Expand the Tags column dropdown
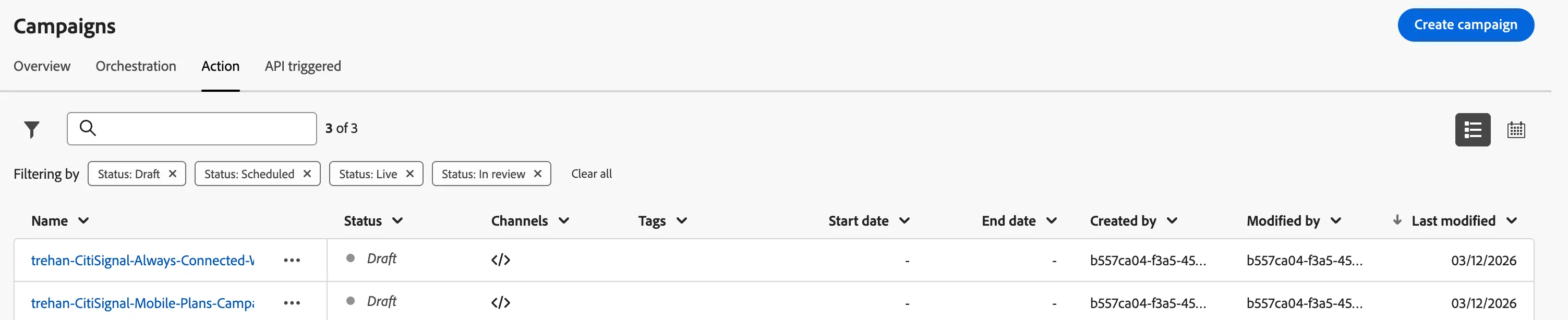Viewport: 1568px width, 320px height. pyautogui.click(x=682, y=221)
